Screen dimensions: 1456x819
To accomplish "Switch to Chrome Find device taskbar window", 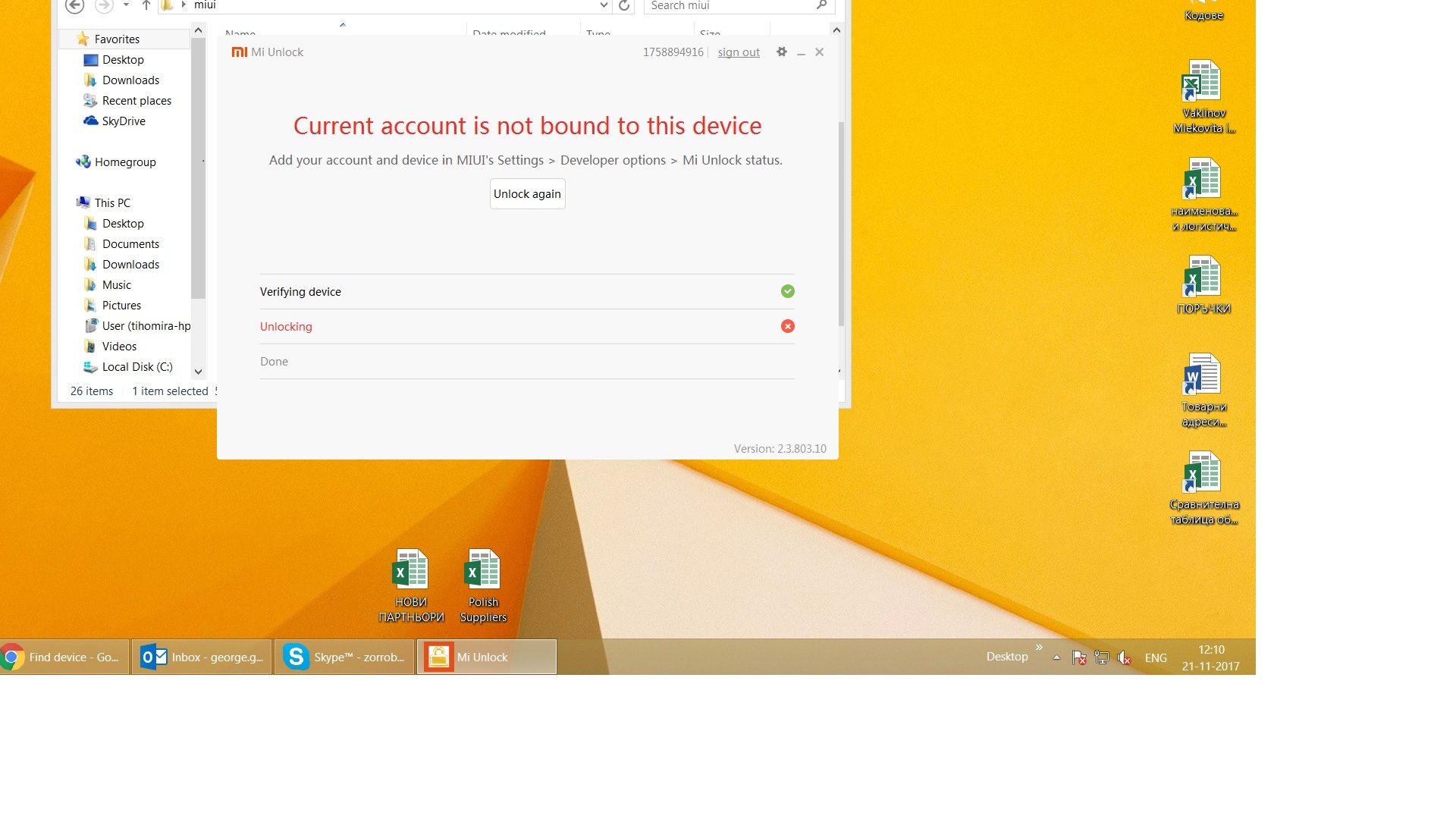I will click(64, 657).
